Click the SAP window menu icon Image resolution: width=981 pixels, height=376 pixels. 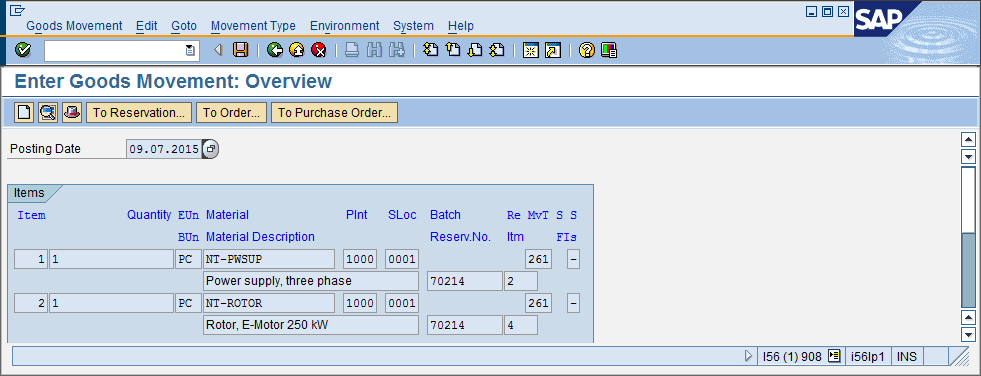(x=17, y=10)
